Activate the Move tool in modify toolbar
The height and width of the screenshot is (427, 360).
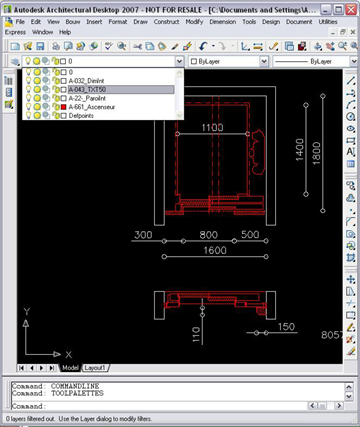pos(350,279)
